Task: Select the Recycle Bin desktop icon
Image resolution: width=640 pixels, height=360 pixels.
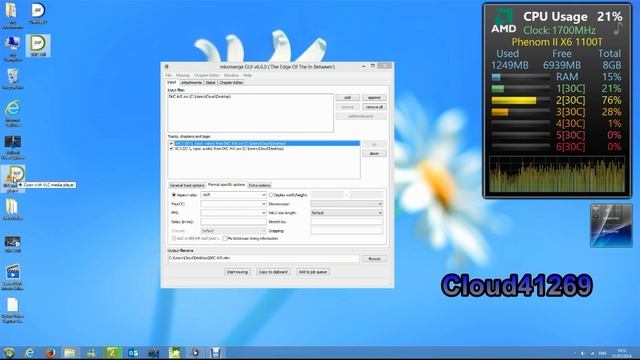Action: pyautogui.click(x=12, y=79)
